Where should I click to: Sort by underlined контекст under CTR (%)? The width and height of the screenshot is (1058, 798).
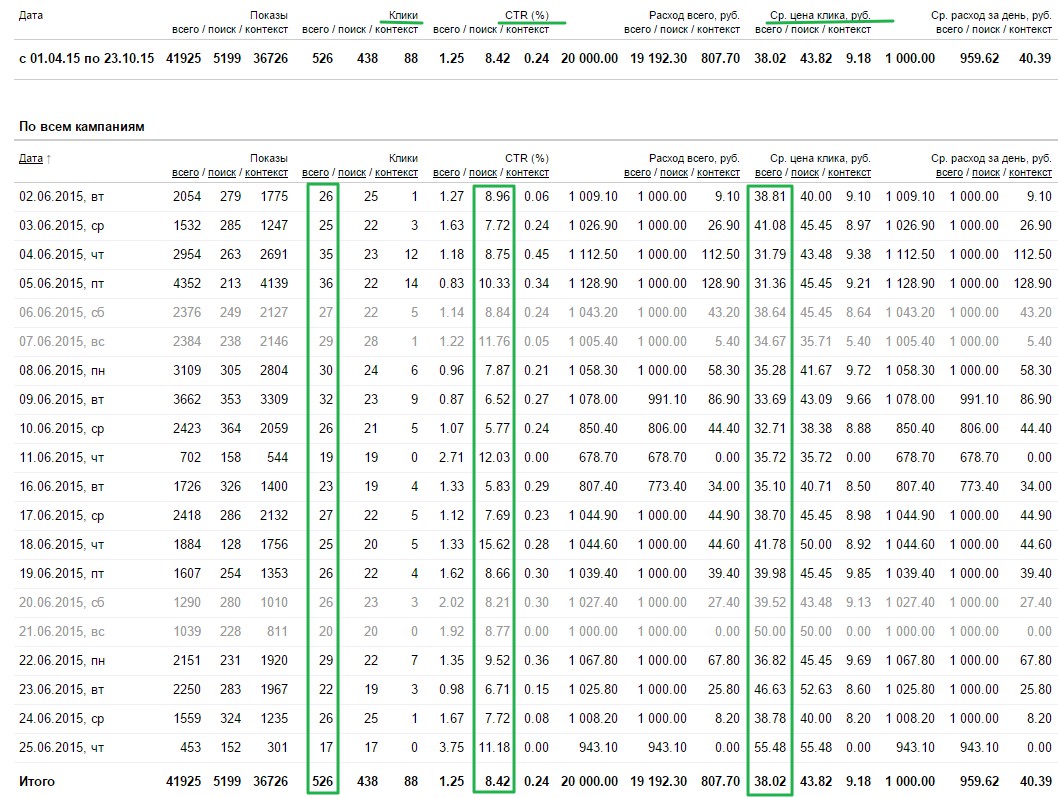[527, 173]
